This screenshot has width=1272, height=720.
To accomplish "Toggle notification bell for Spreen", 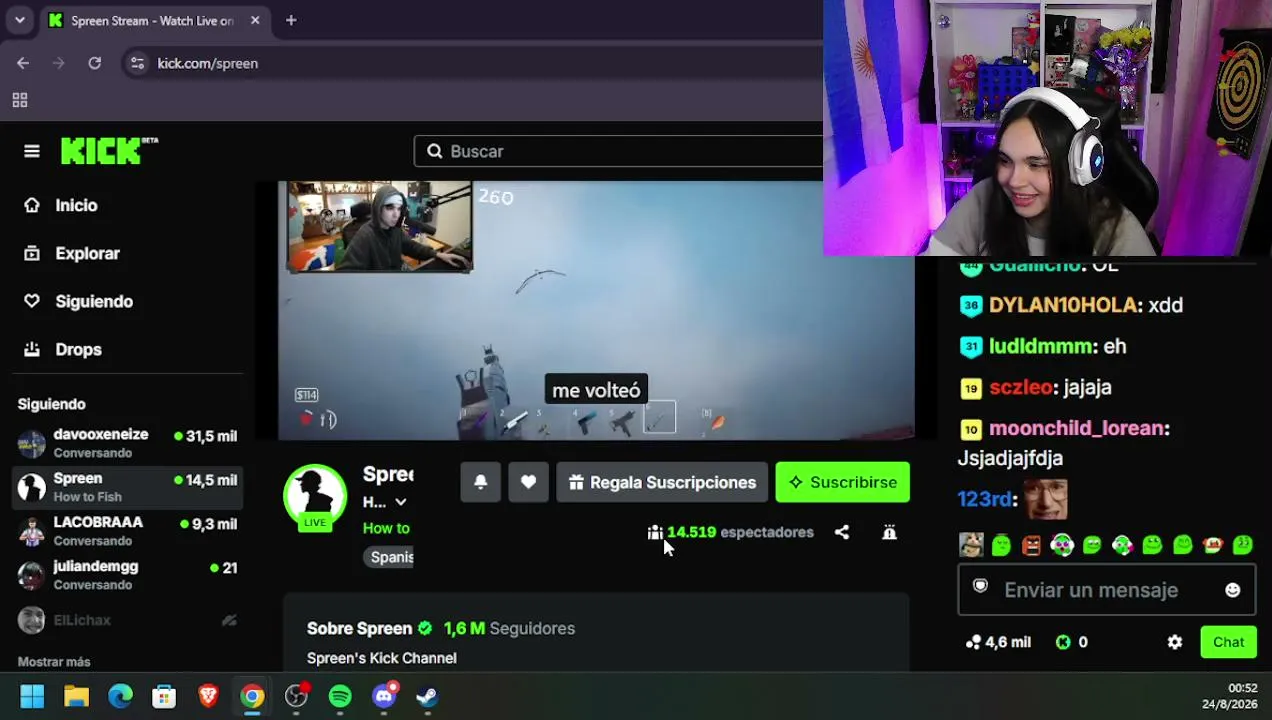I will (x=480, y=482).
